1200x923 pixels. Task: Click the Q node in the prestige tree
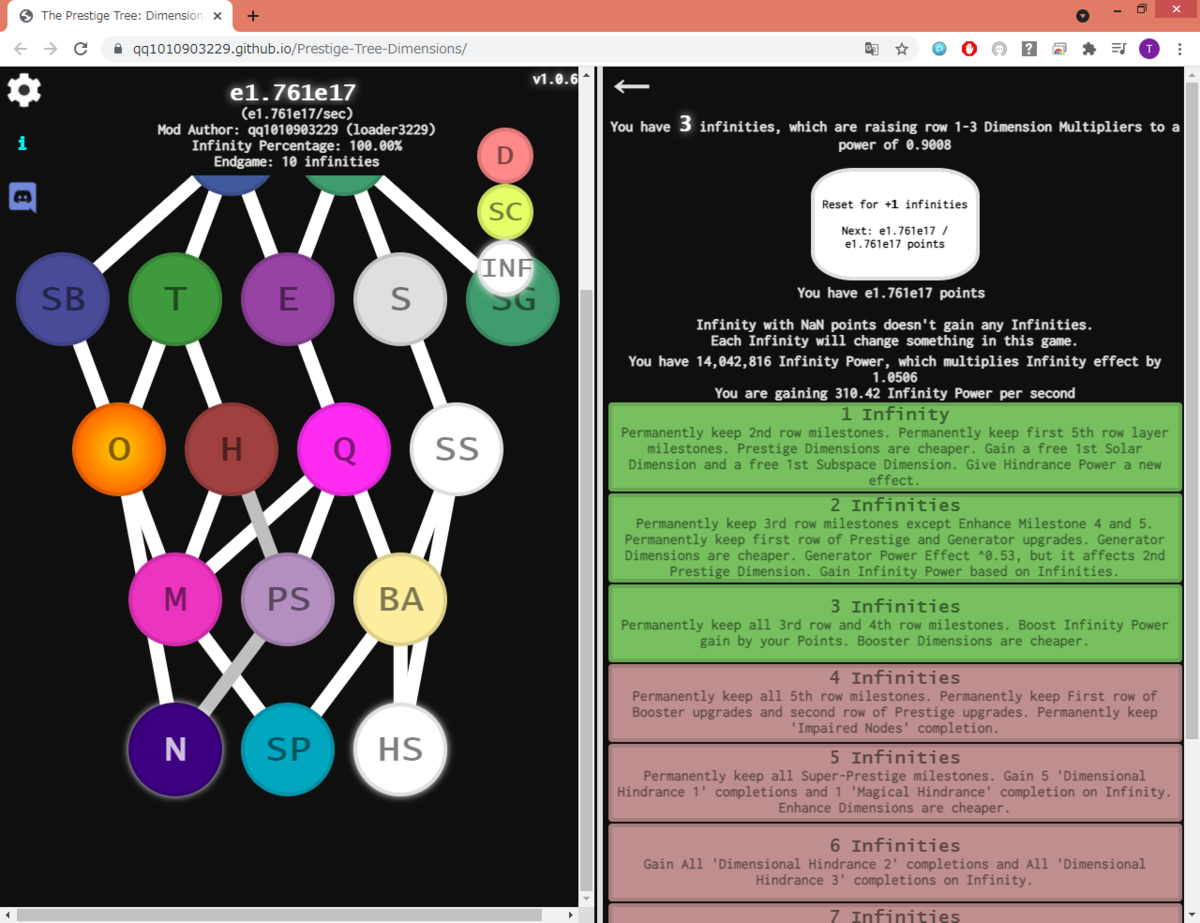coord(344,450)
